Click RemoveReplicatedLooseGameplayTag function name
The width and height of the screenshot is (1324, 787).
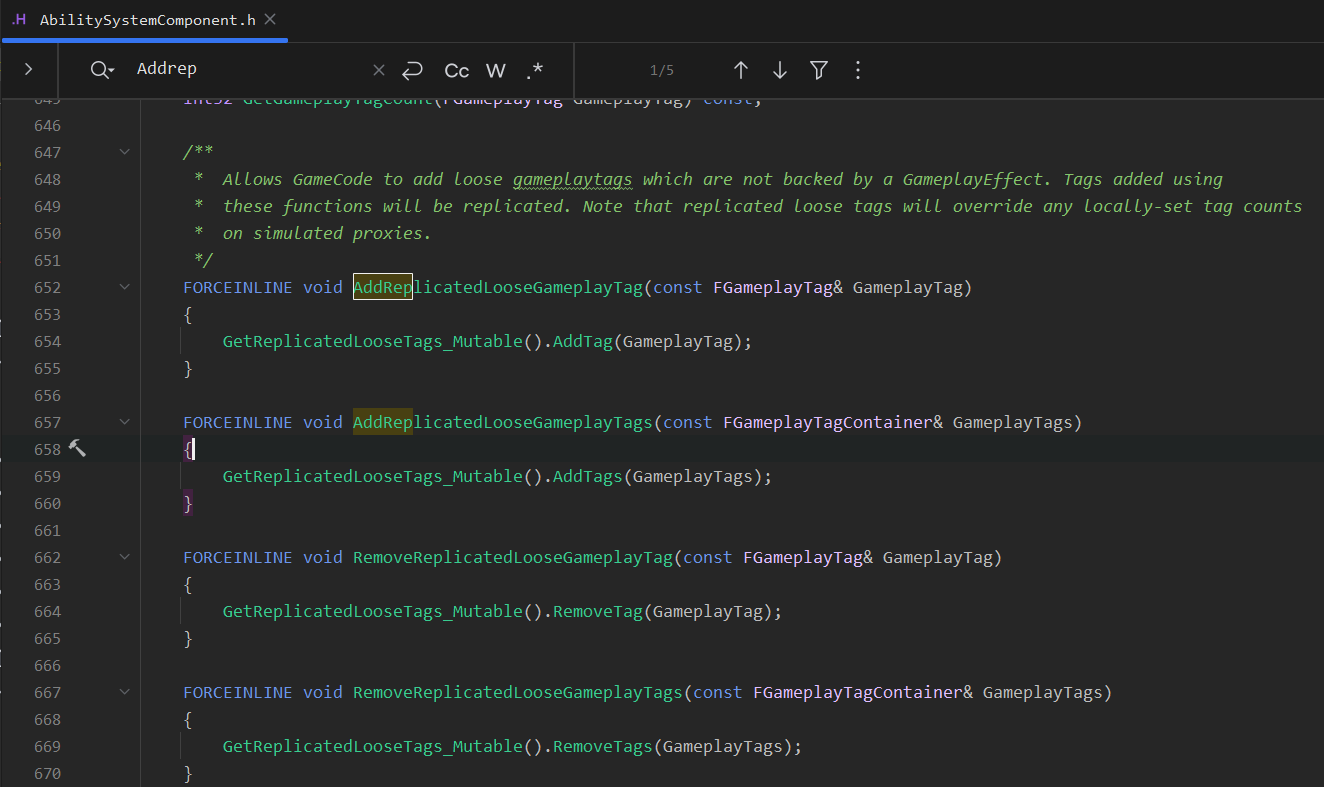tap(513, 557)
